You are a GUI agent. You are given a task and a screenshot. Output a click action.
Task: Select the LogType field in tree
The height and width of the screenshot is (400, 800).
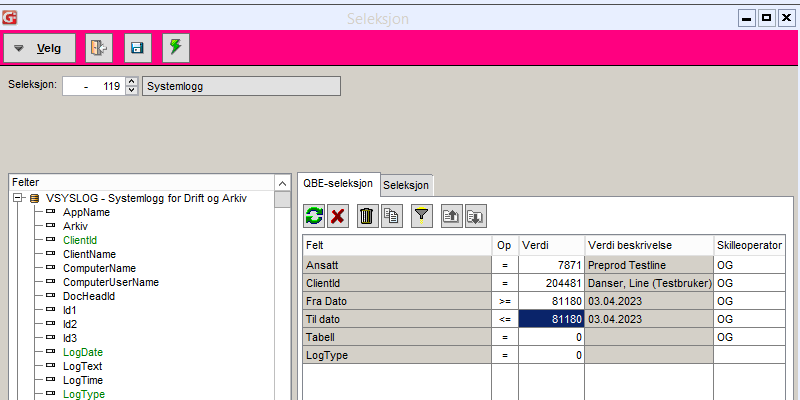pyautogui.click(x=84, y=394)
